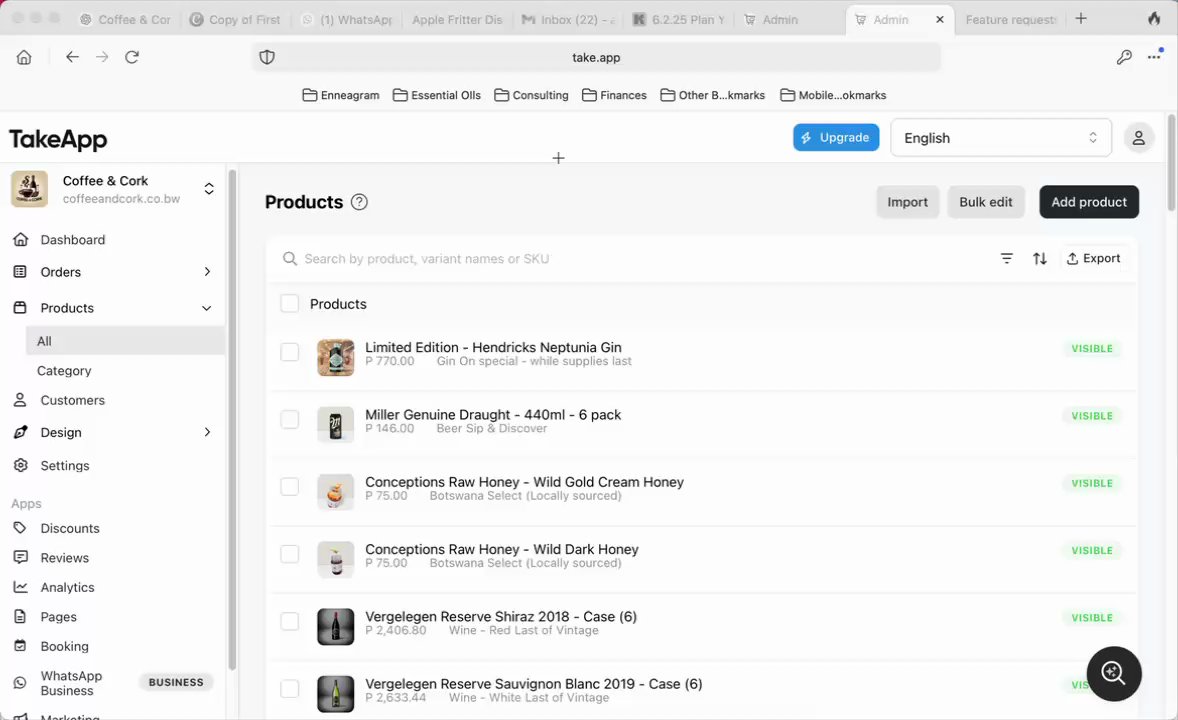Open the Other Bookmarks folder
This screenshot has height=720, width=1178.
[712, 95]
